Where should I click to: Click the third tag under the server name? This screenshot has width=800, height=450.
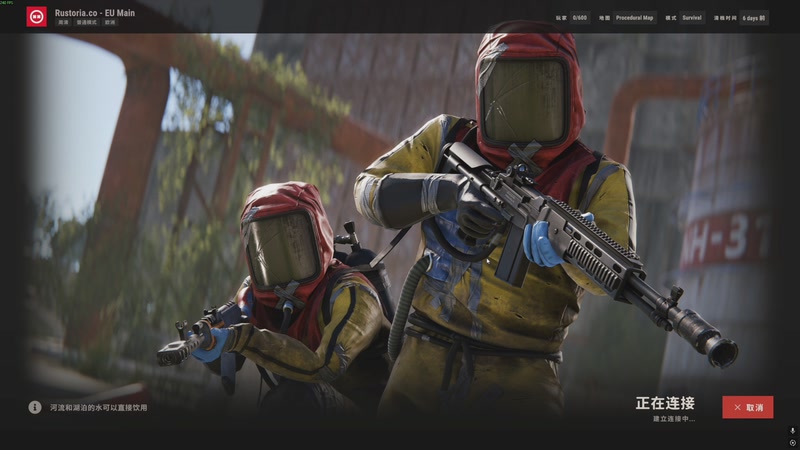(110, 22)
